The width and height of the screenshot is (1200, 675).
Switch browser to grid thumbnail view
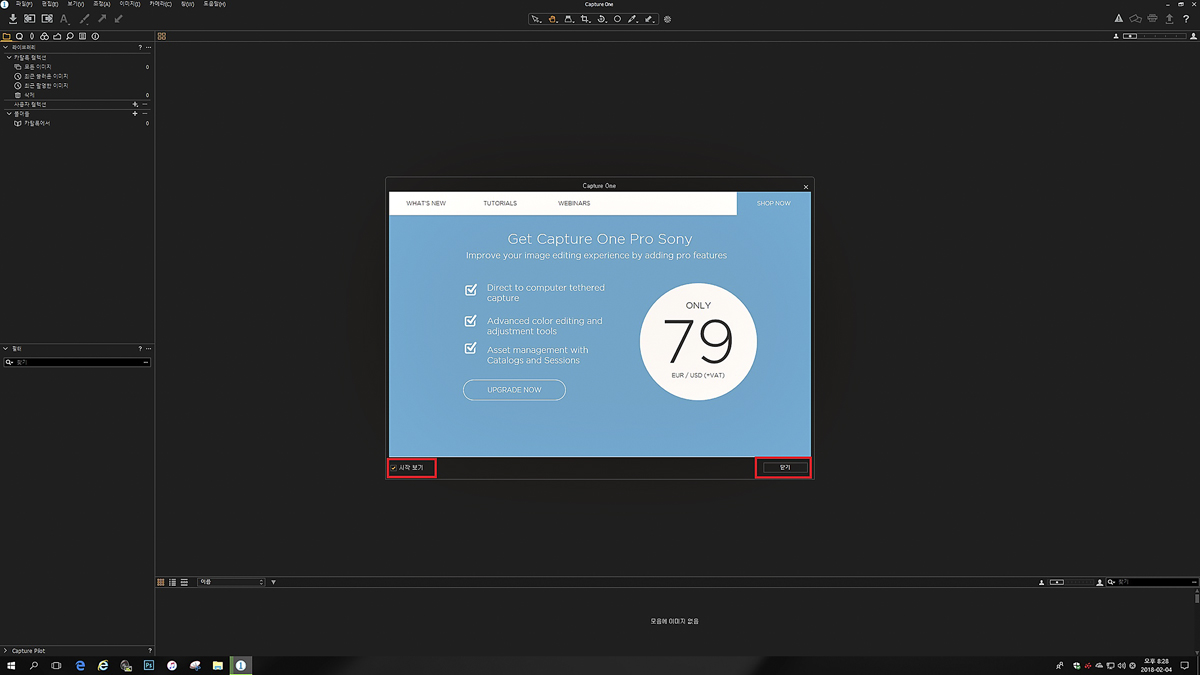coord(161,582)
